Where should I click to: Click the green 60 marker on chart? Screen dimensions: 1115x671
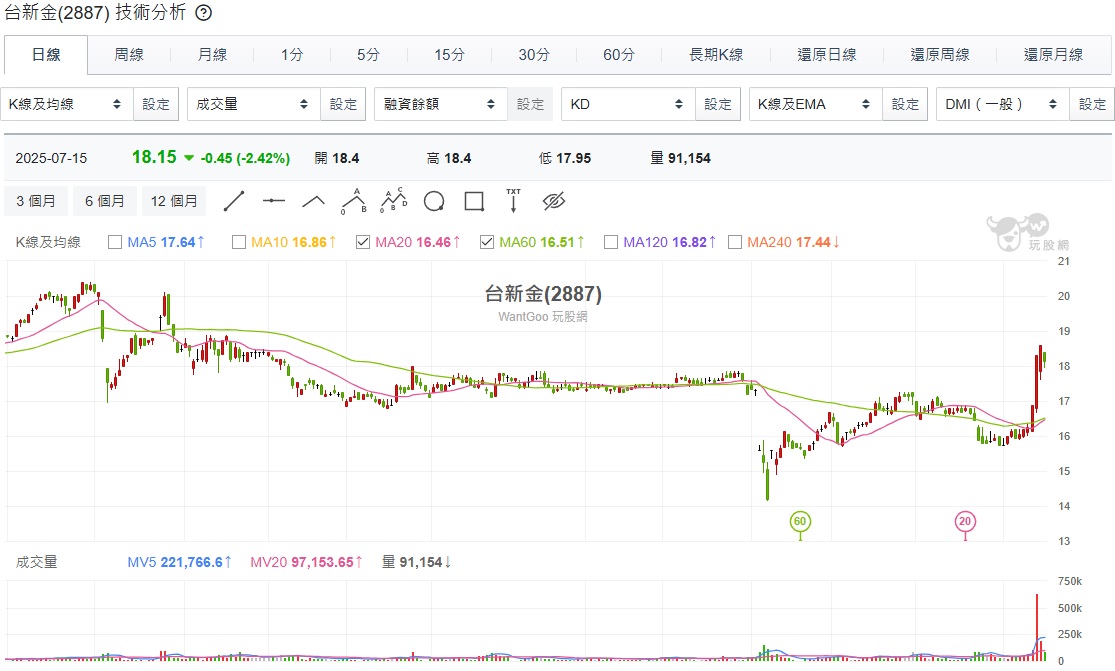click(x=800, y=522)
